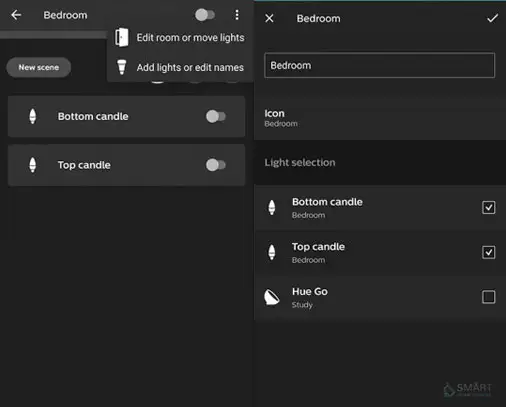
Task: Click the Bedroom title in left screen
Action: (65, 15)
